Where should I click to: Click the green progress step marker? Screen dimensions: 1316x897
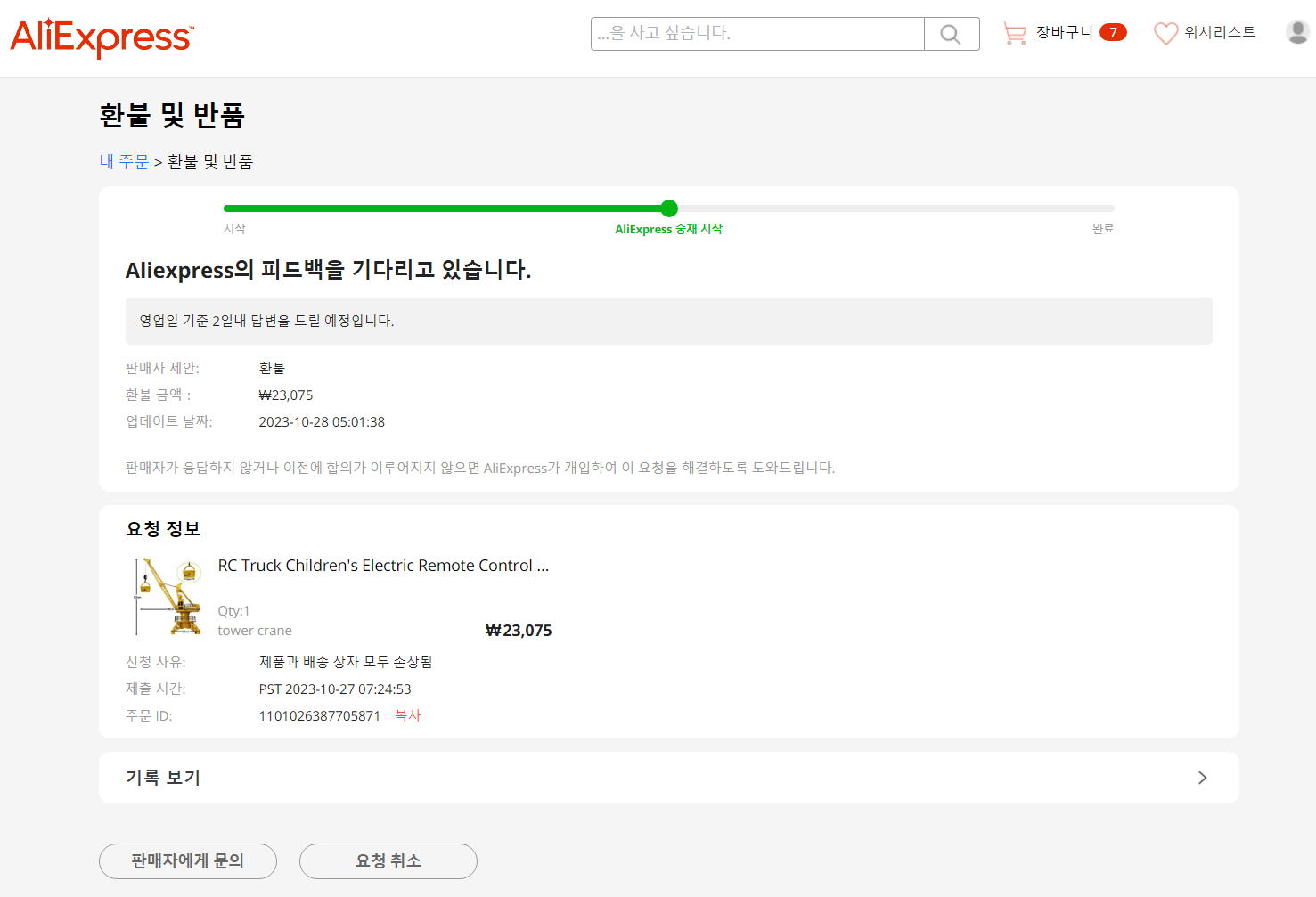pyautogui.click(x=669, y=208)
